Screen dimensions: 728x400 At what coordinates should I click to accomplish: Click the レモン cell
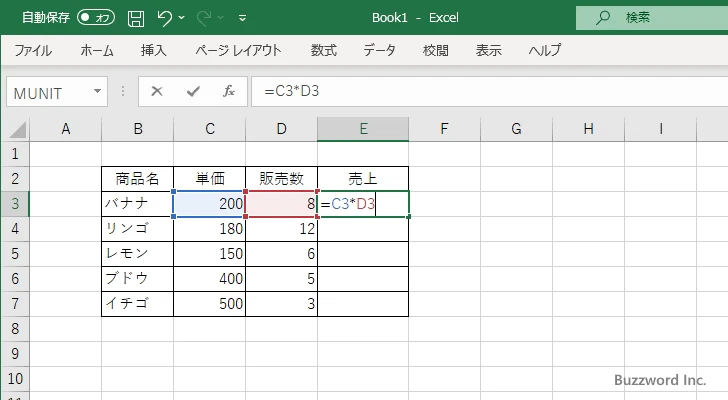[137, 254]
